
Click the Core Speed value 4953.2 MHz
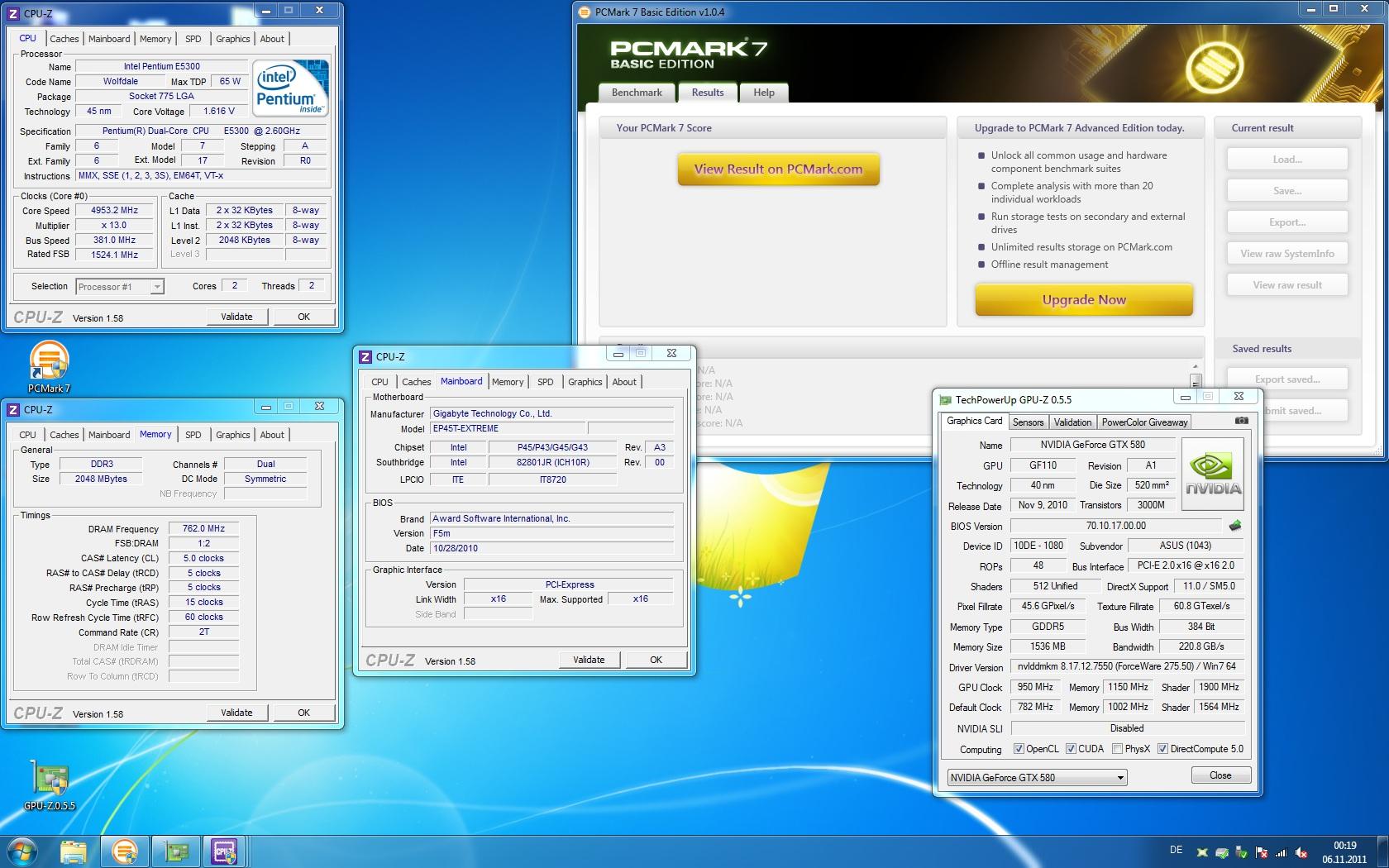point(114,210)
